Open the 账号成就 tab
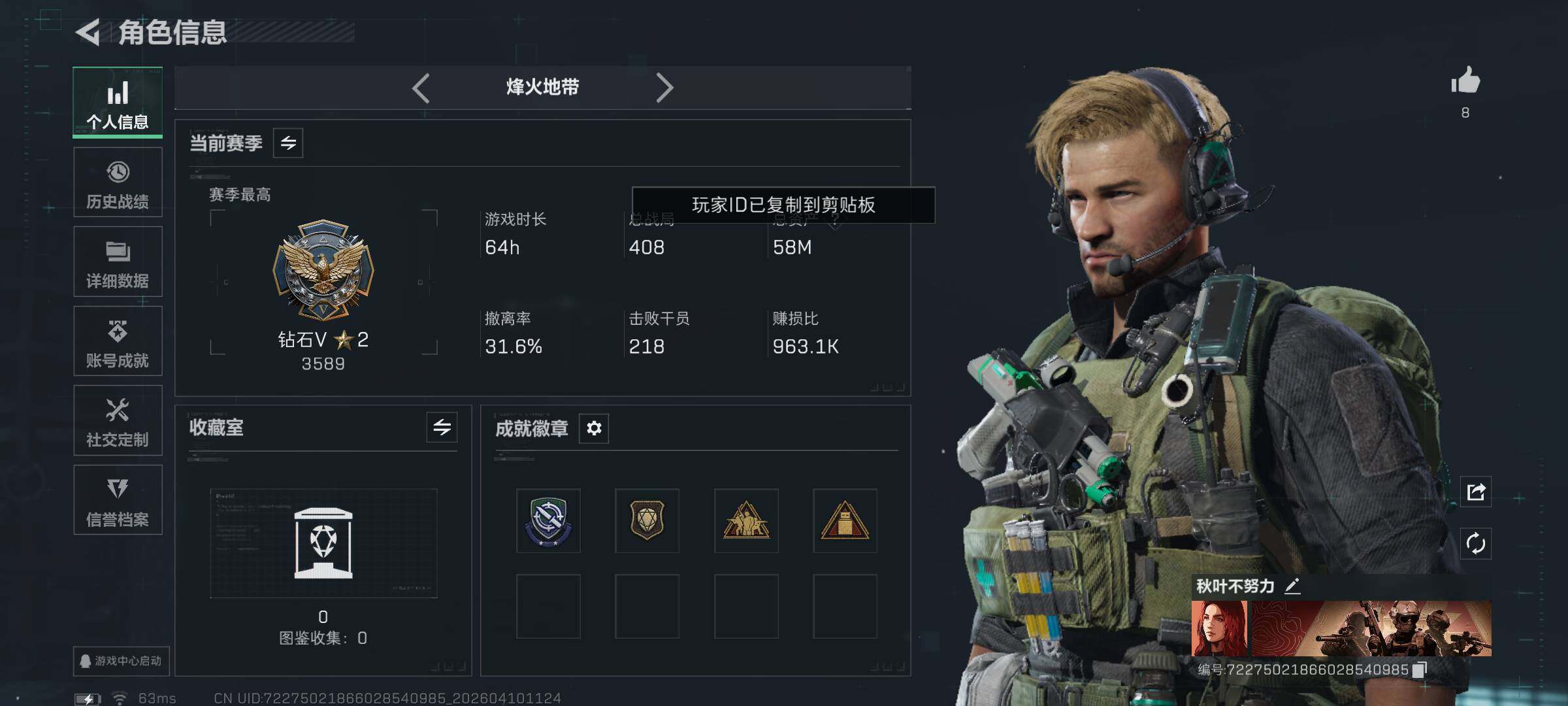Viewport: 1568px width, 706px height. pos(118,341)
